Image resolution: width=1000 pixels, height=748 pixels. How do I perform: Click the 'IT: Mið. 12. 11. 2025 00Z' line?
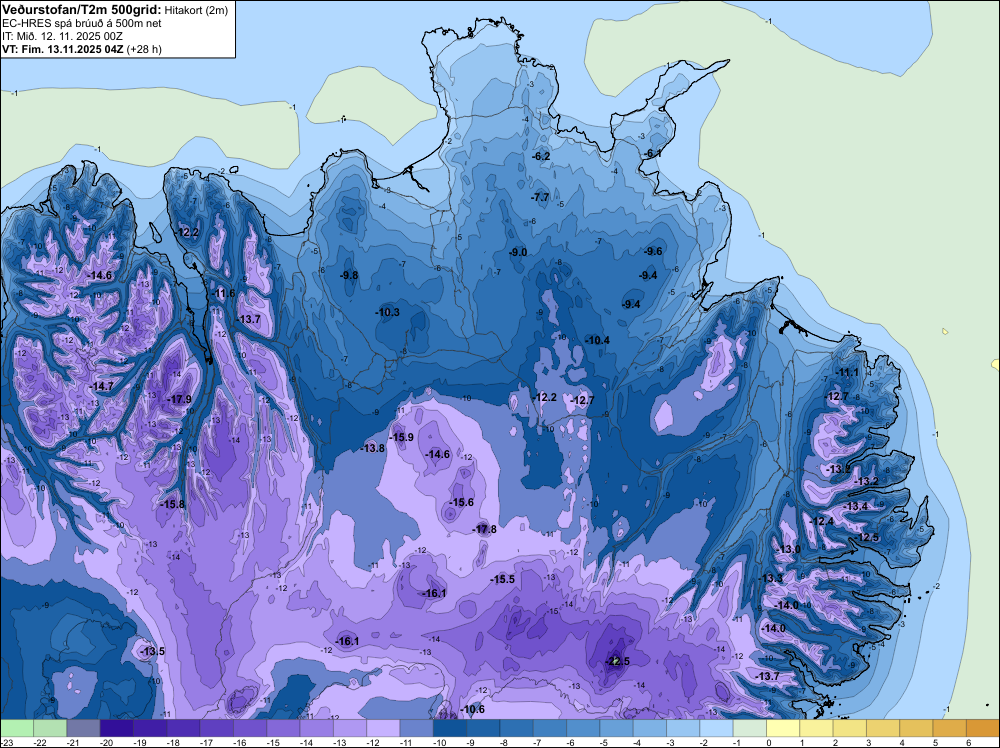coord(62,36)
